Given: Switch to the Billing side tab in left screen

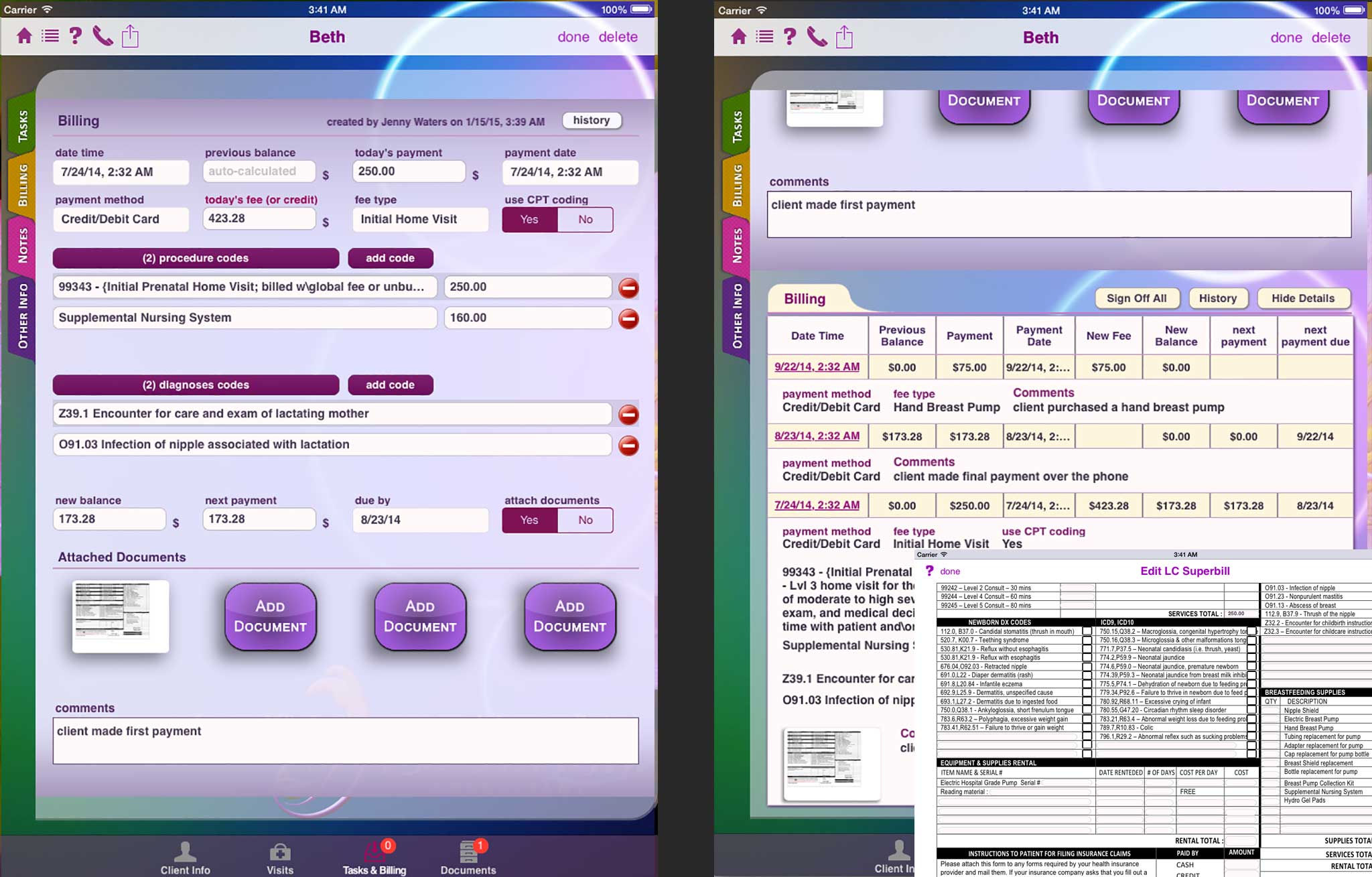Looking at the screenshot, I should pyautogui.click(x=22, y=186).
